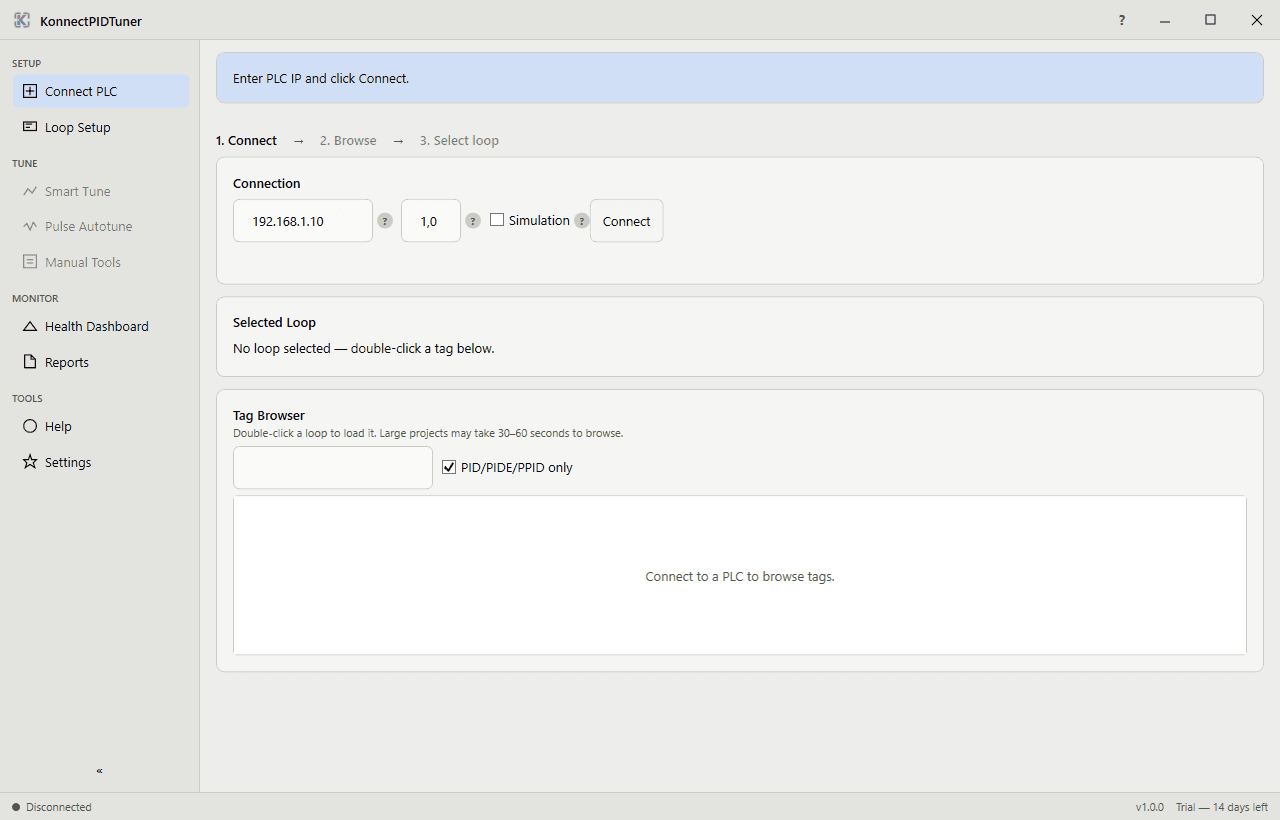Click the Connection heading
This screenshot has width=1280, height=820.
(267, 183)
